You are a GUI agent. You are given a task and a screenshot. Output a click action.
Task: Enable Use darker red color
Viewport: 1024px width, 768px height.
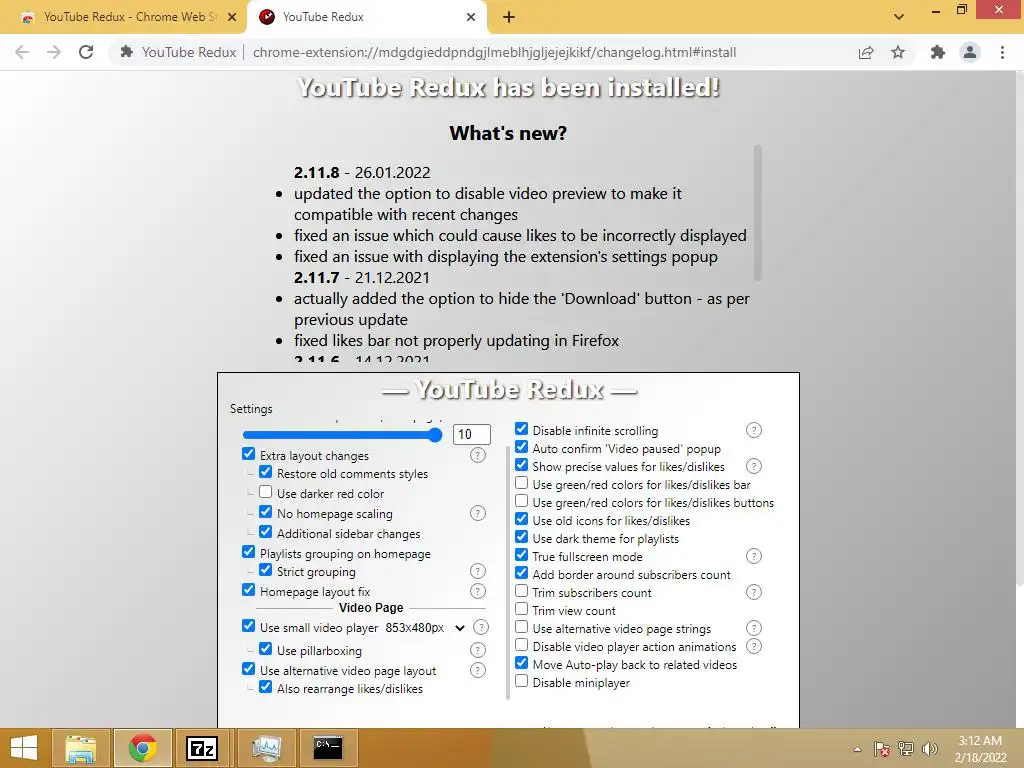click(265, 492)
